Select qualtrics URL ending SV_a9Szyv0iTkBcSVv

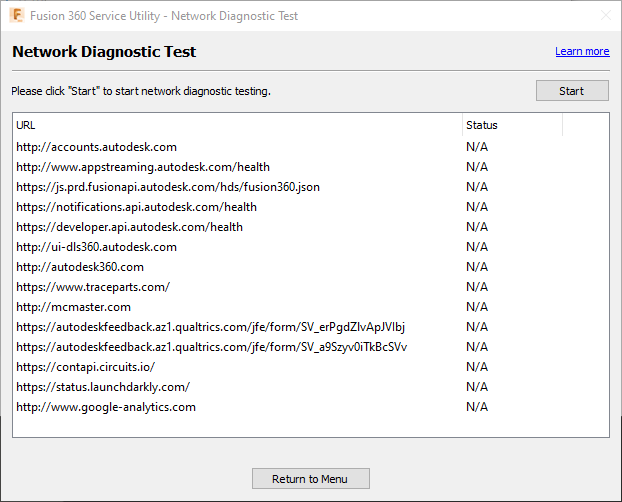(x=211, y=347)
